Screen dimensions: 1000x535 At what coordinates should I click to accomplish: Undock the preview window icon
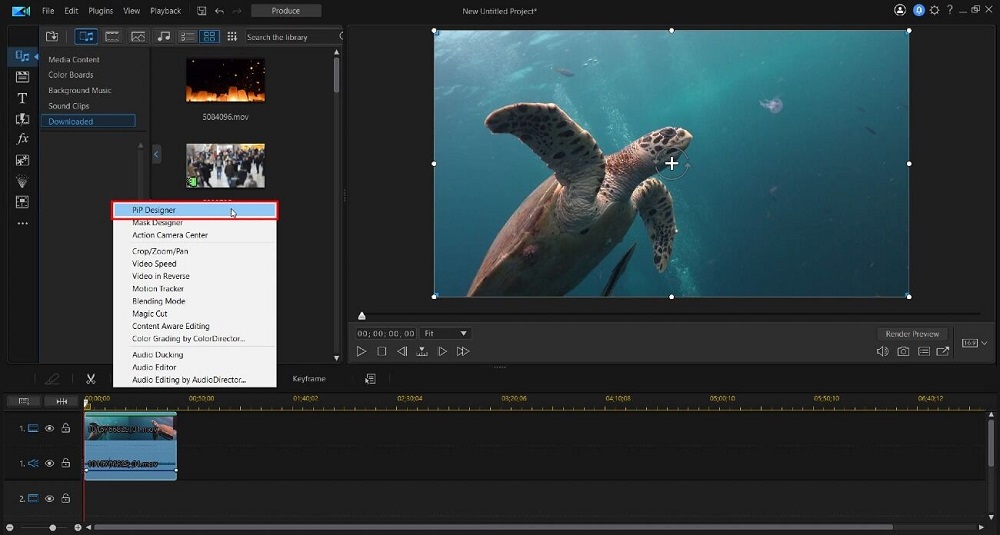point(943,351)
